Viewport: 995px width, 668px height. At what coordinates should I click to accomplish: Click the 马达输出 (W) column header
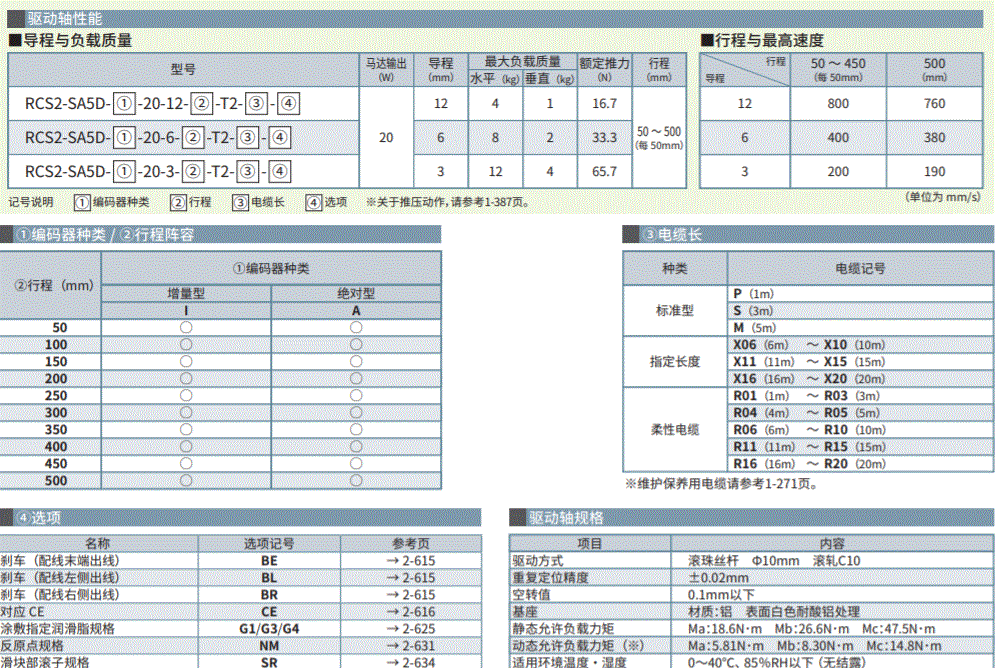coord(386,70)
